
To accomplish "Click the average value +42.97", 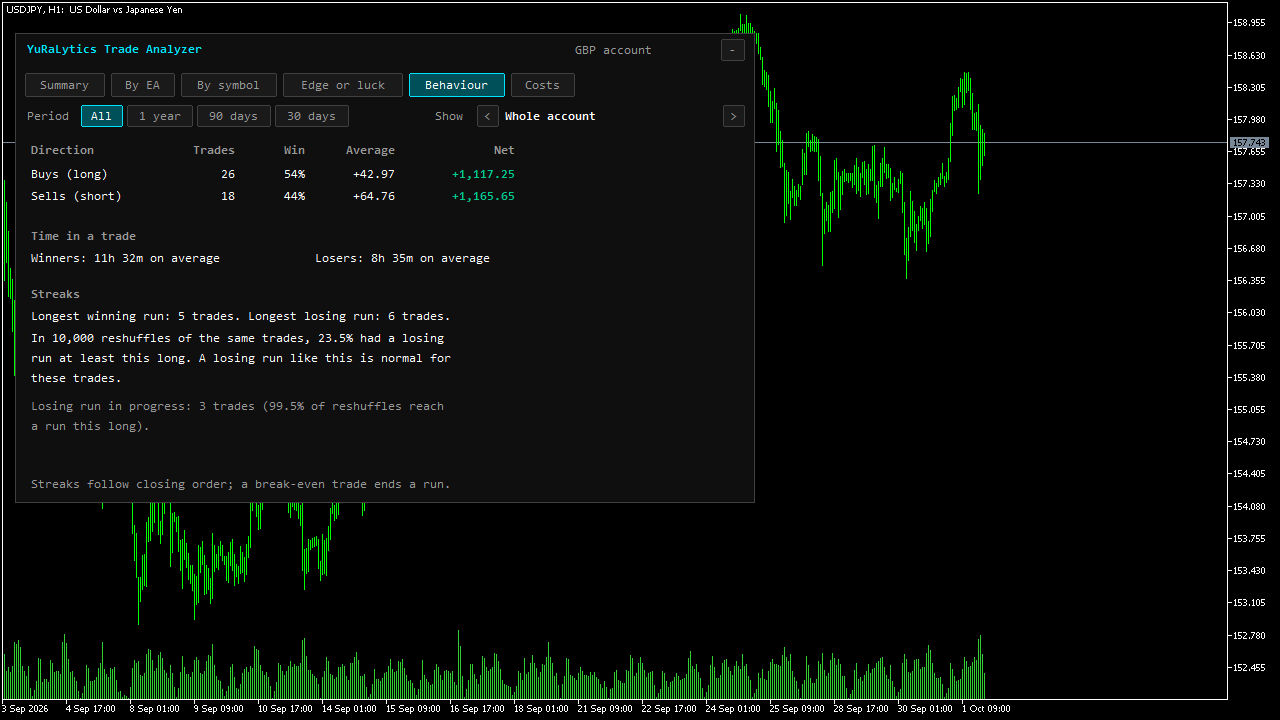I will coord(374,174).
